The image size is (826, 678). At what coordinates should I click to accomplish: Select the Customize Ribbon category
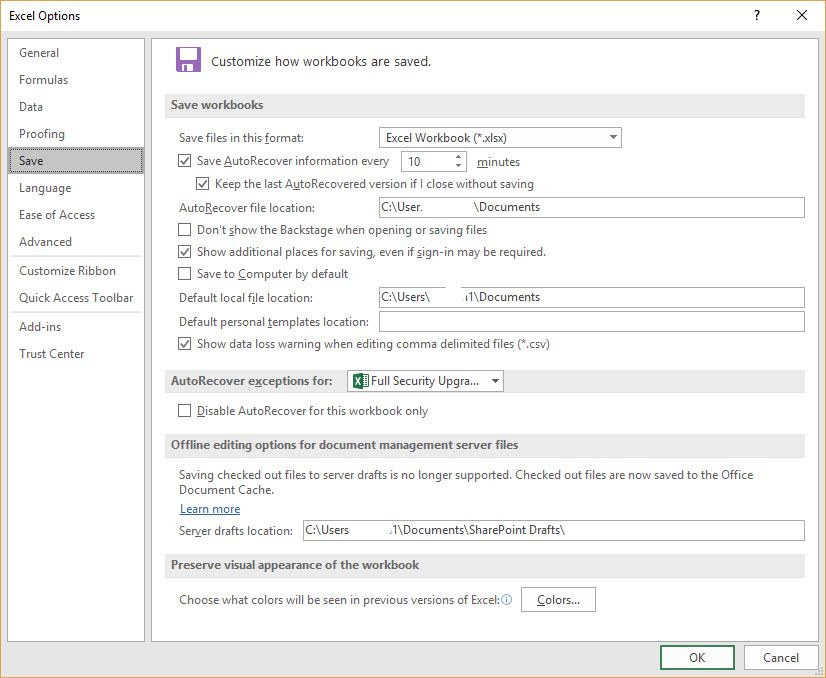tap(67, 271)
